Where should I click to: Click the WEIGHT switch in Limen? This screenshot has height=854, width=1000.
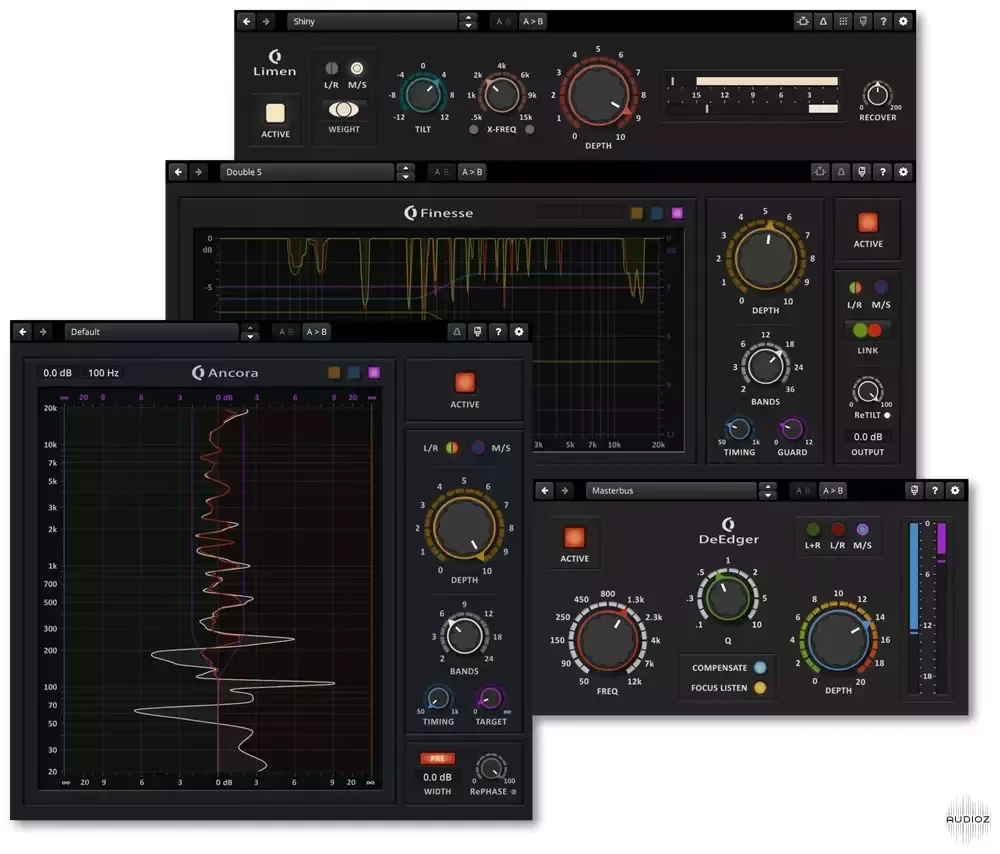343,110
